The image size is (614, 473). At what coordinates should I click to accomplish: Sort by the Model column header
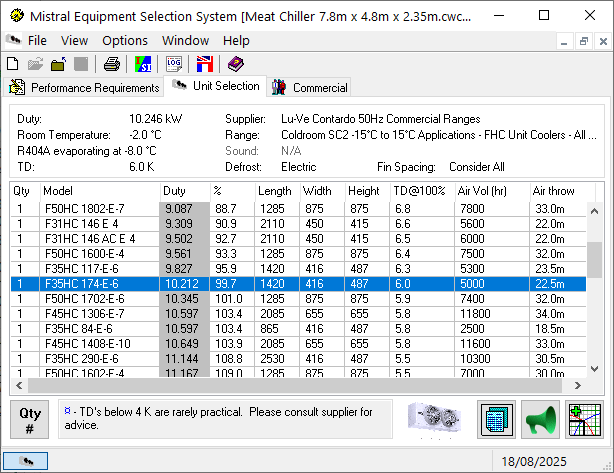[x=100, y=191]
